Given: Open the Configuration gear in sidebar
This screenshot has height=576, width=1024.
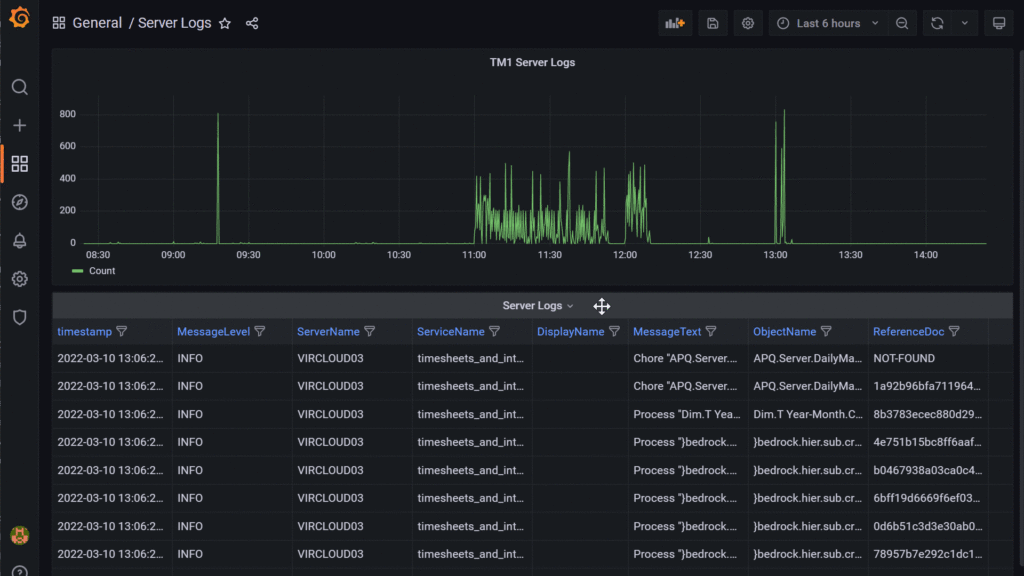Looking at the screenshot, I should coord(19,279).
